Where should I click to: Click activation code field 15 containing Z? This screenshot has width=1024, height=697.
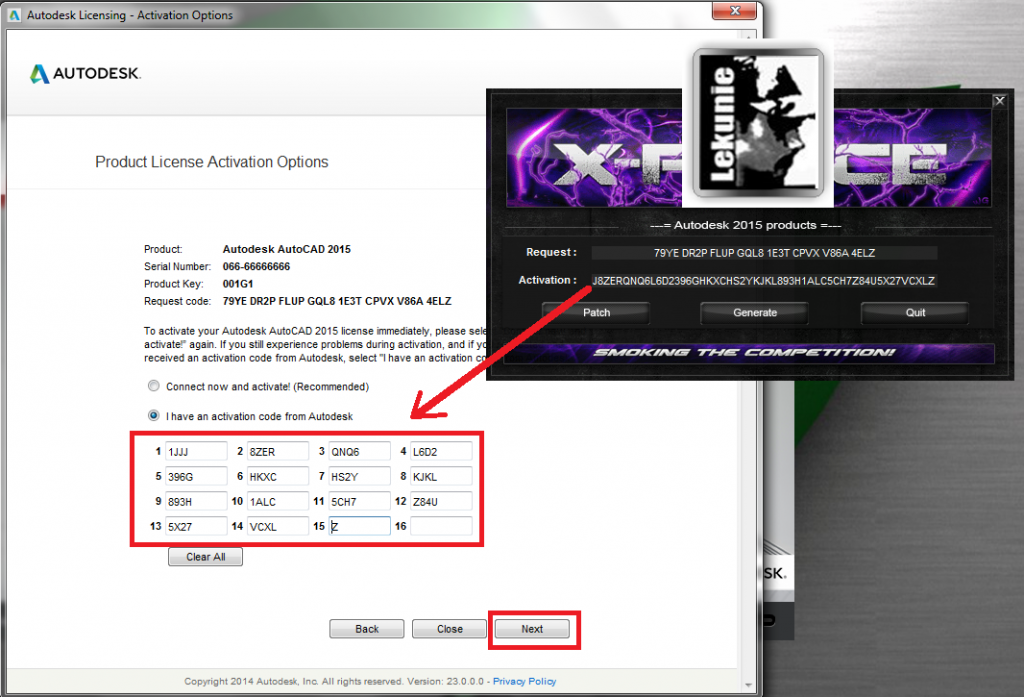coord(359,526)
